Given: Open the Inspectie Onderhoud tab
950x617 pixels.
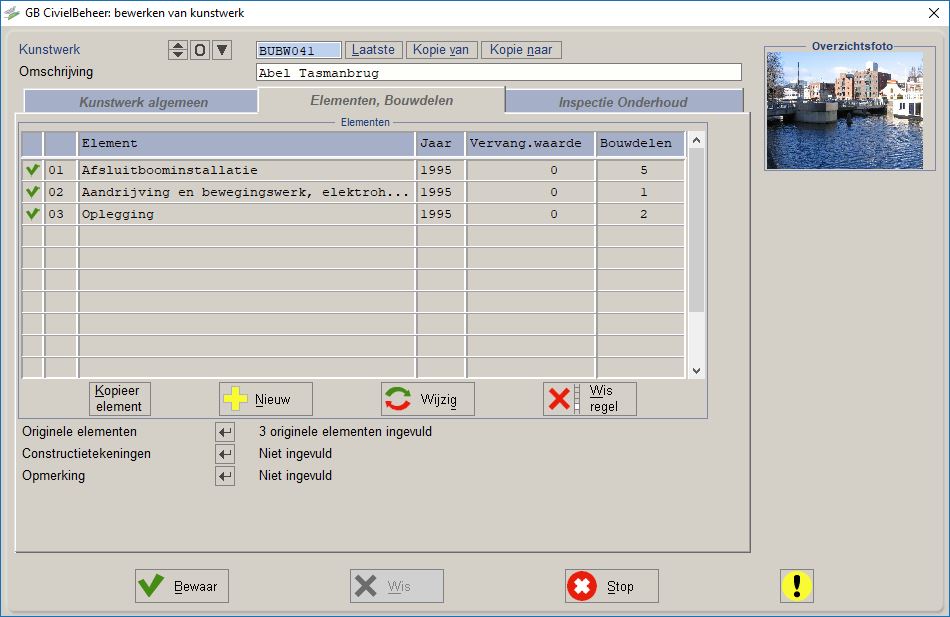Looking at the screenshot, I should pos(623,102).
